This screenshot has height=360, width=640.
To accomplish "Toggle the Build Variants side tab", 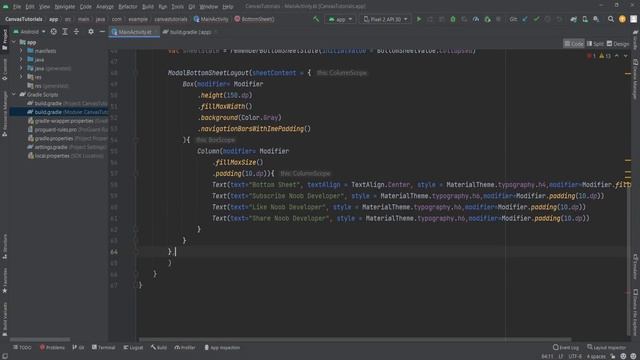I will click(x=4, y=319).
